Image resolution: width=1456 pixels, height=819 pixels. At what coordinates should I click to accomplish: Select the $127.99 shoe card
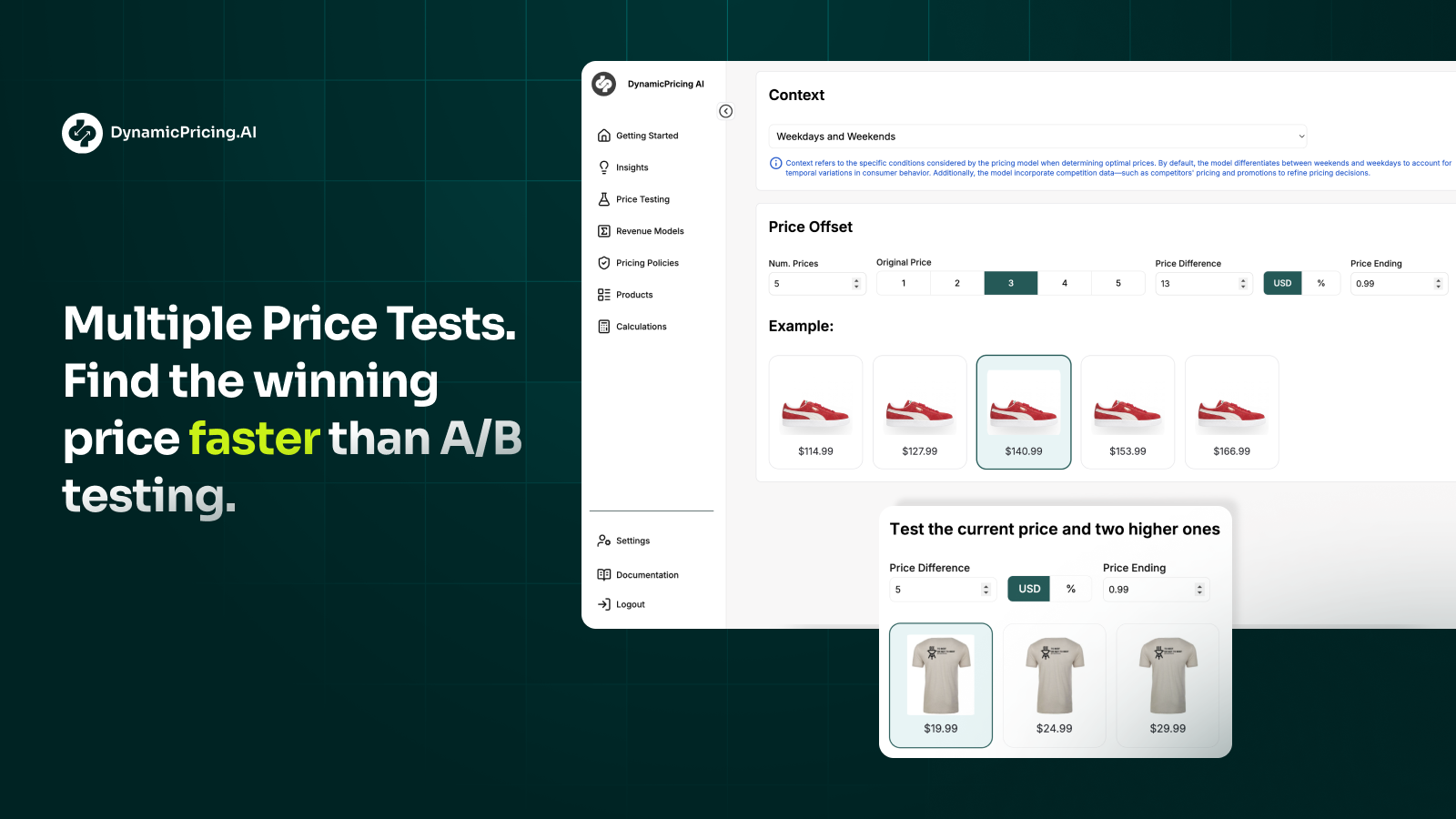(920, 412)
